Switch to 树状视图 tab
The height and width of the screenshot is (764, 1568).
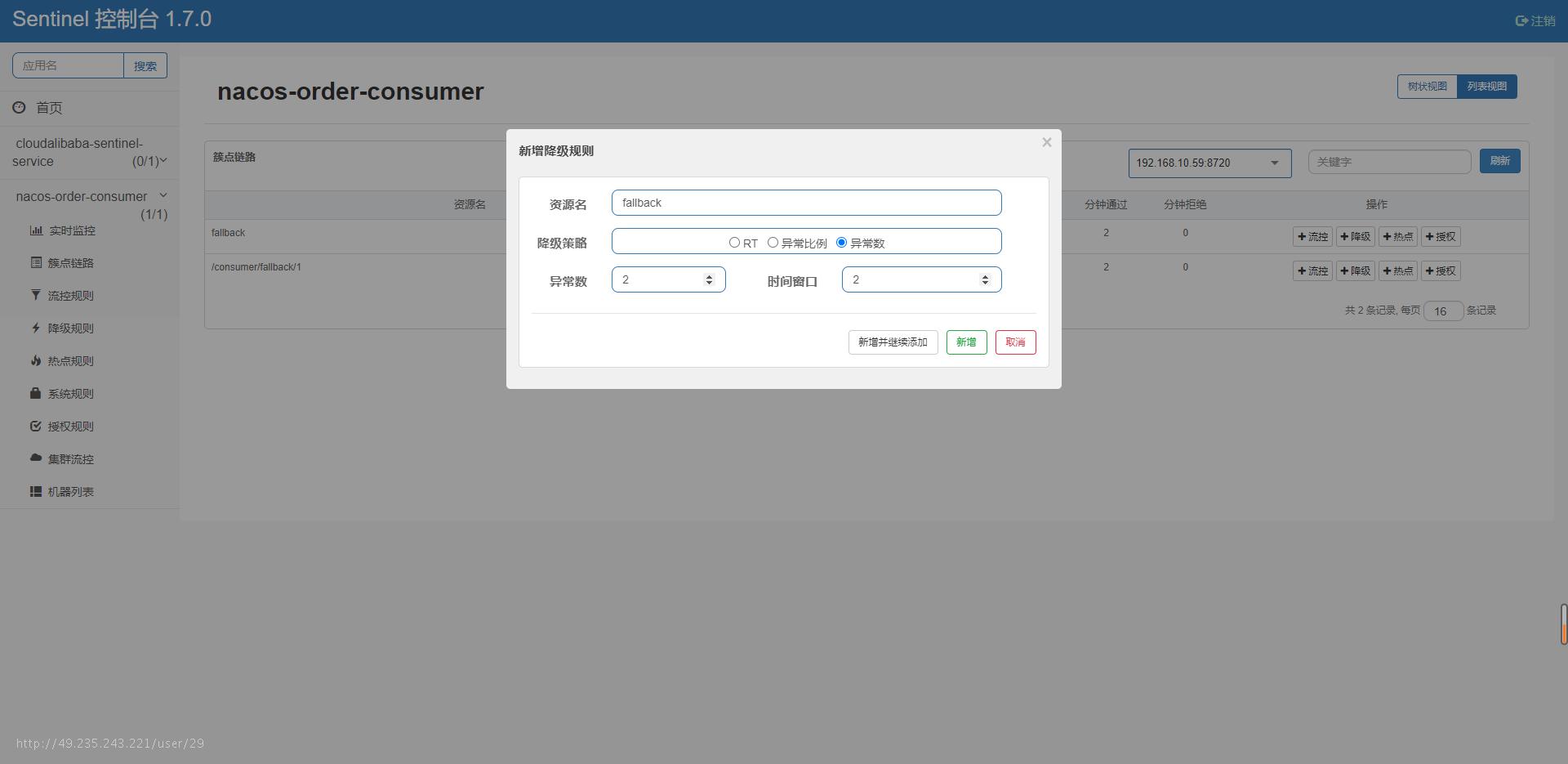point(1427,87)
